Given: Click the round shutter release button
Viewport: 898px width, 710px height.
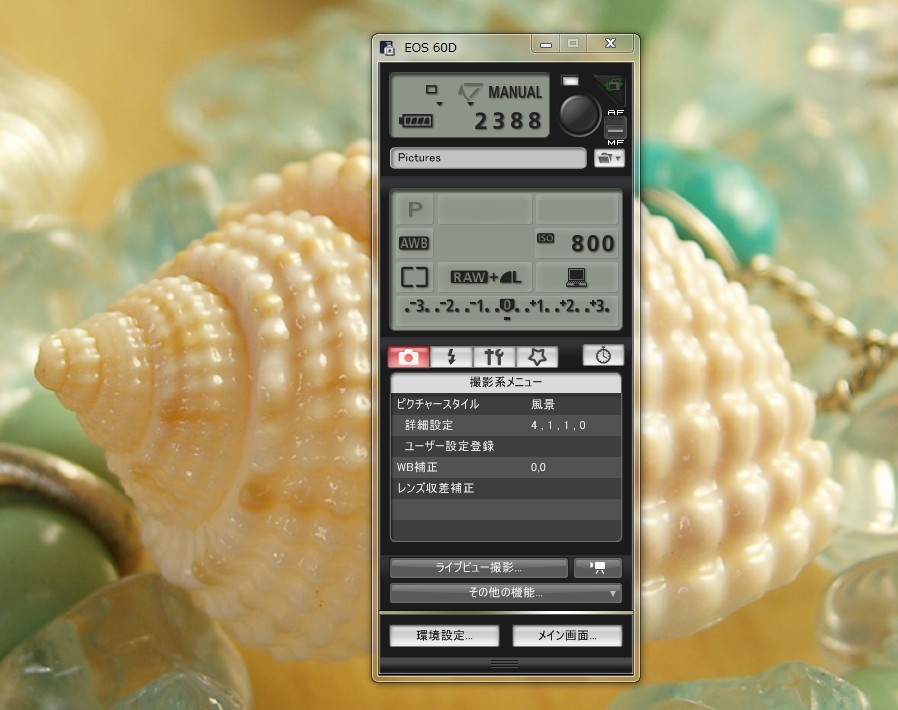Looking at the screenshot, I should [580, 115].
